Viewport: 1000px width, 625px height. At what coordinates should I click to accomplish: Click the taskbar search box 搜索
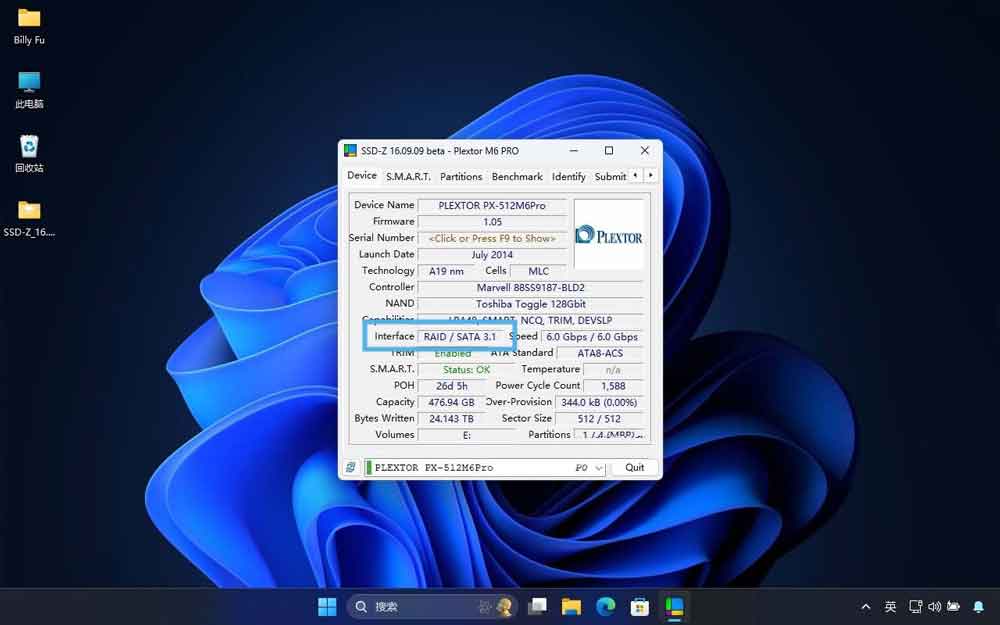(432, 607)
